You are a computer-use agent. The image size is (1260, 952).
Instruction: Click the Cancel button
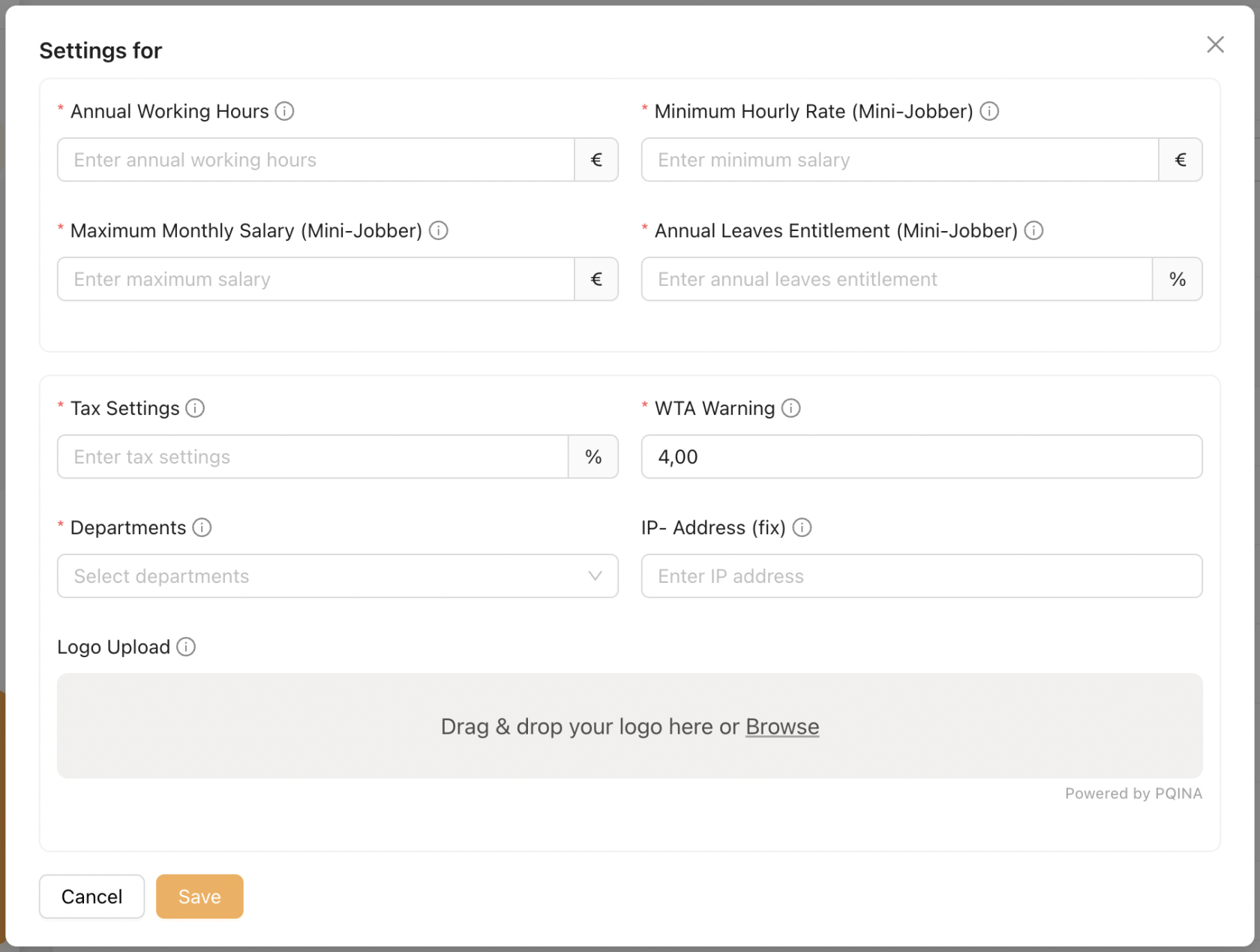pyautogui.click(x=91, y=896)
